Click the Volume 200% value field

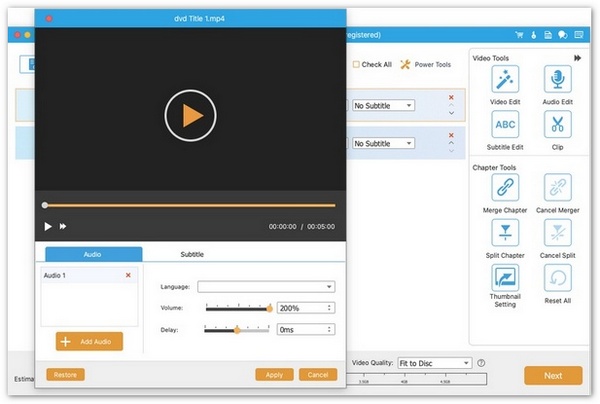click(306, 308)
